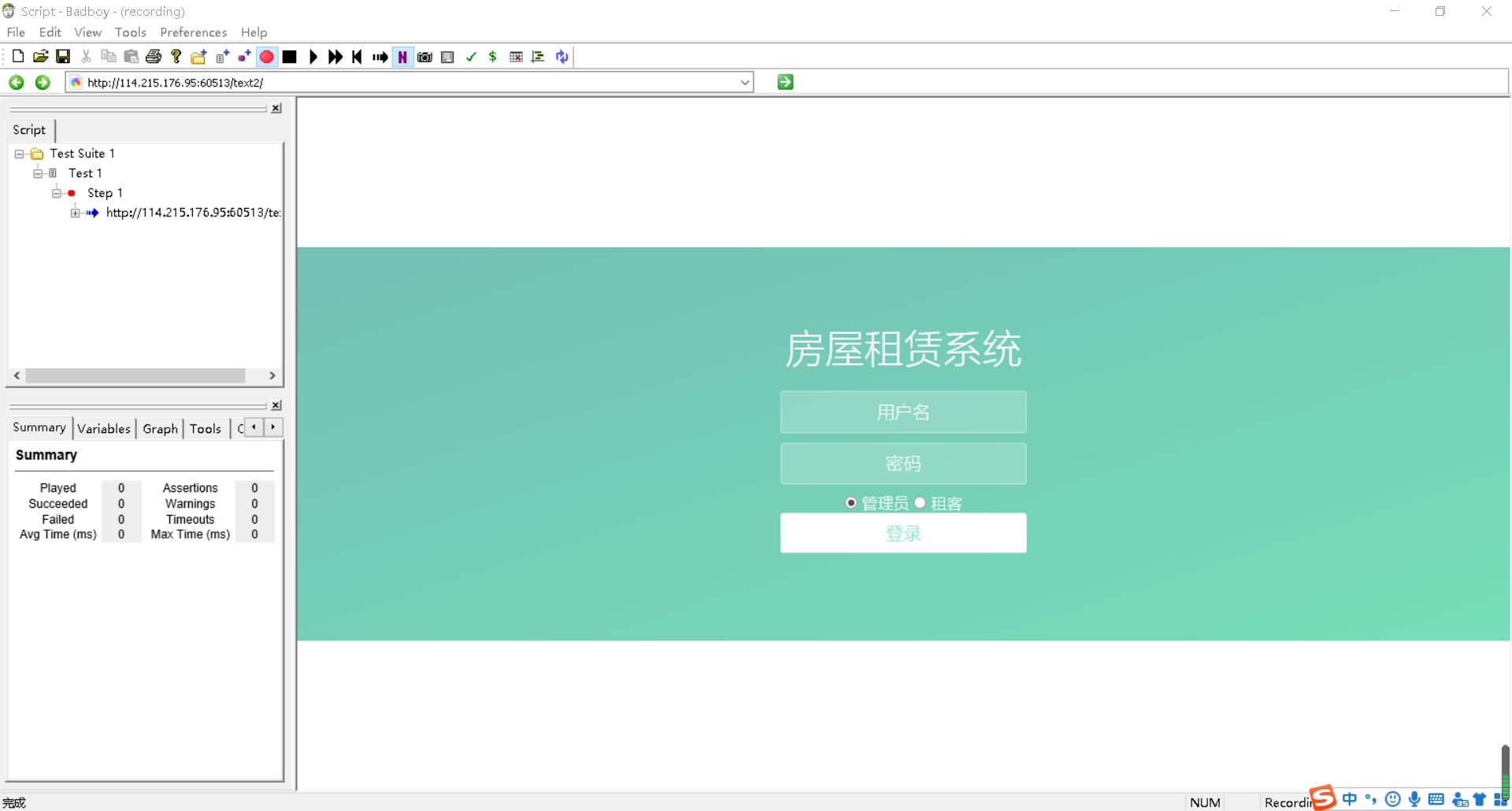Print with the printer toolbar icon
The width and height of the screenshot is (1512, 811).
[154, 57]
